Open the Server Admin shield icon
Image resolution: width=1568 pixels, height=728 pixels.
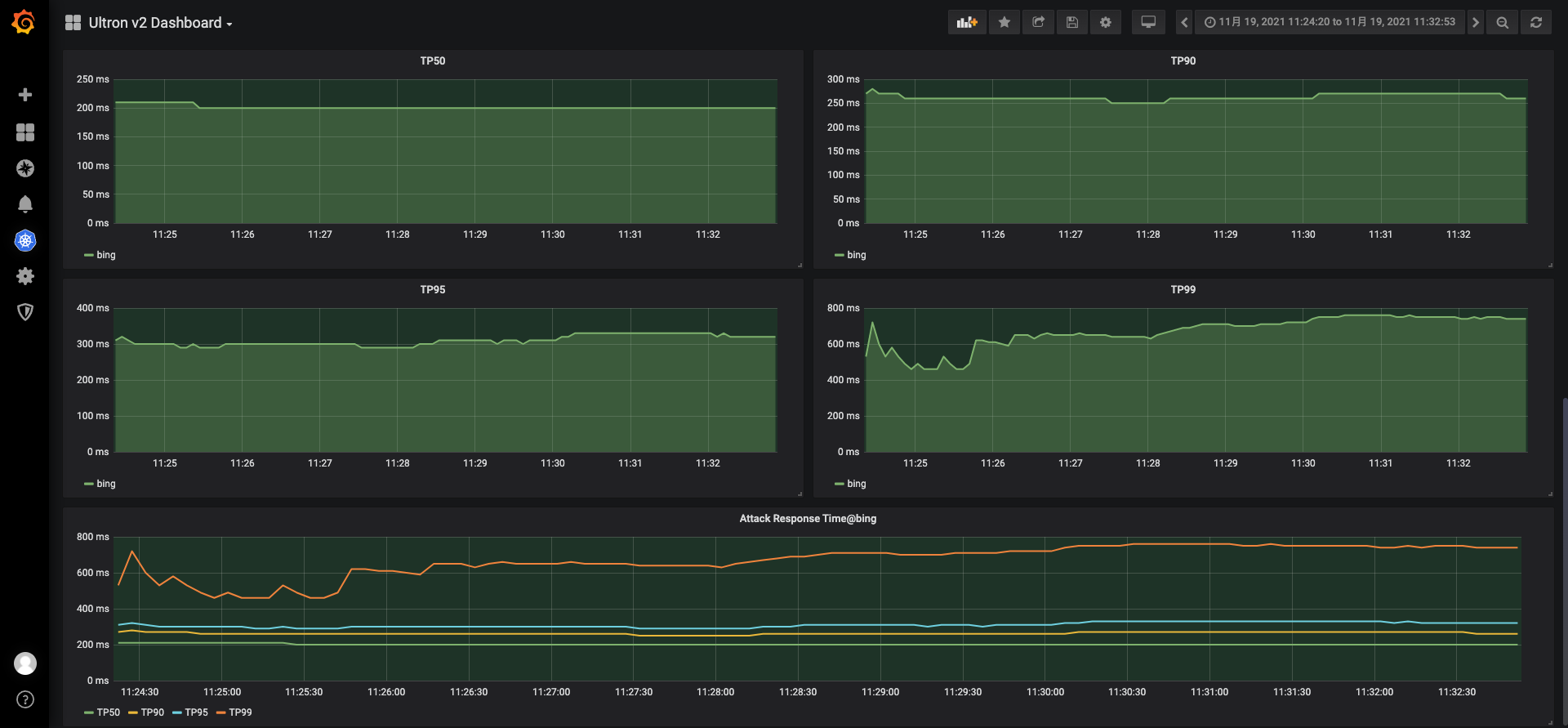pyautogui.click(x=25, y=312)
